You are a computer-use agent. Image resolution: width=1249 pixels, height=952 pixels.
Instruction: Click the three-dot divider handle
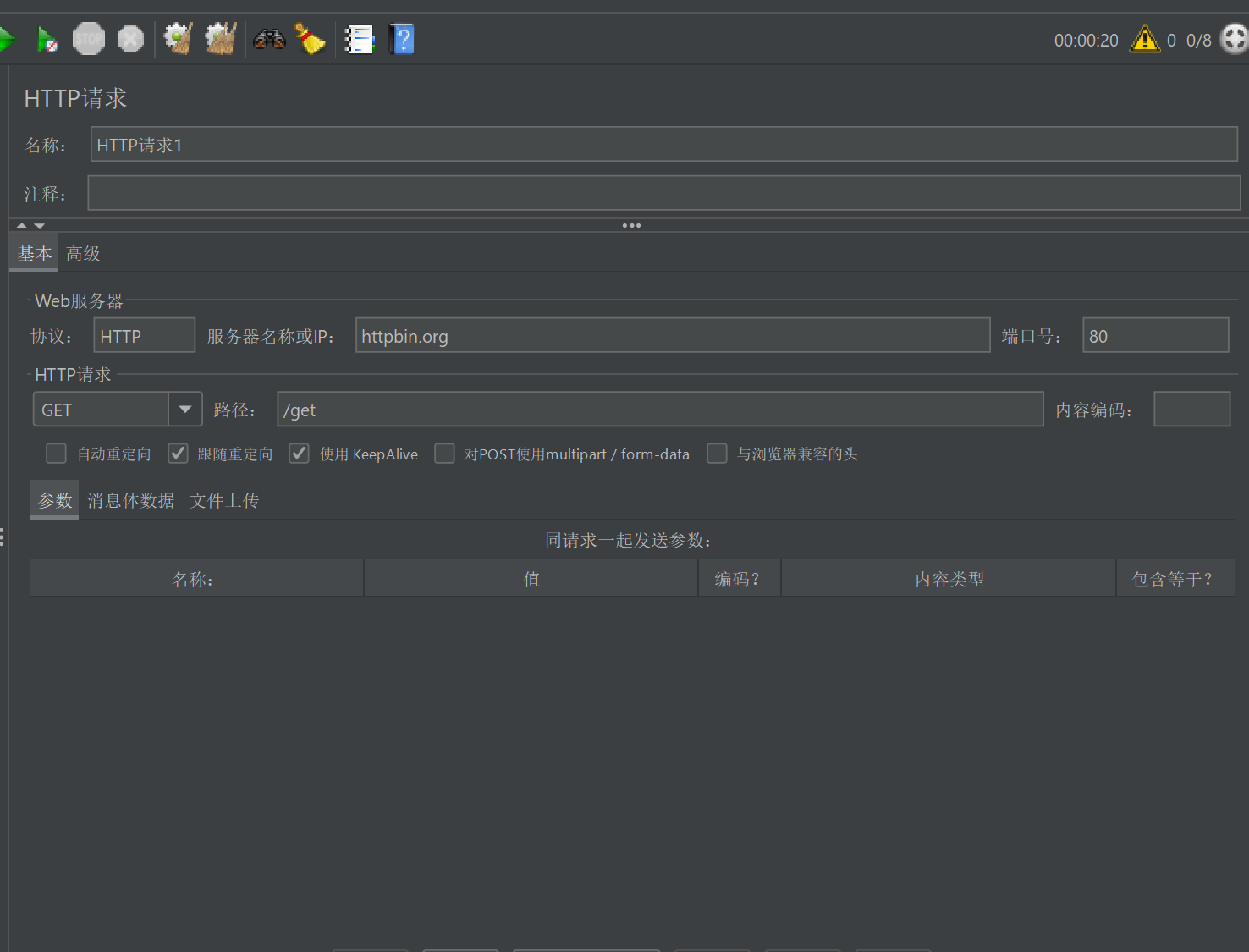pyautogui.click(x=631, y=225)
